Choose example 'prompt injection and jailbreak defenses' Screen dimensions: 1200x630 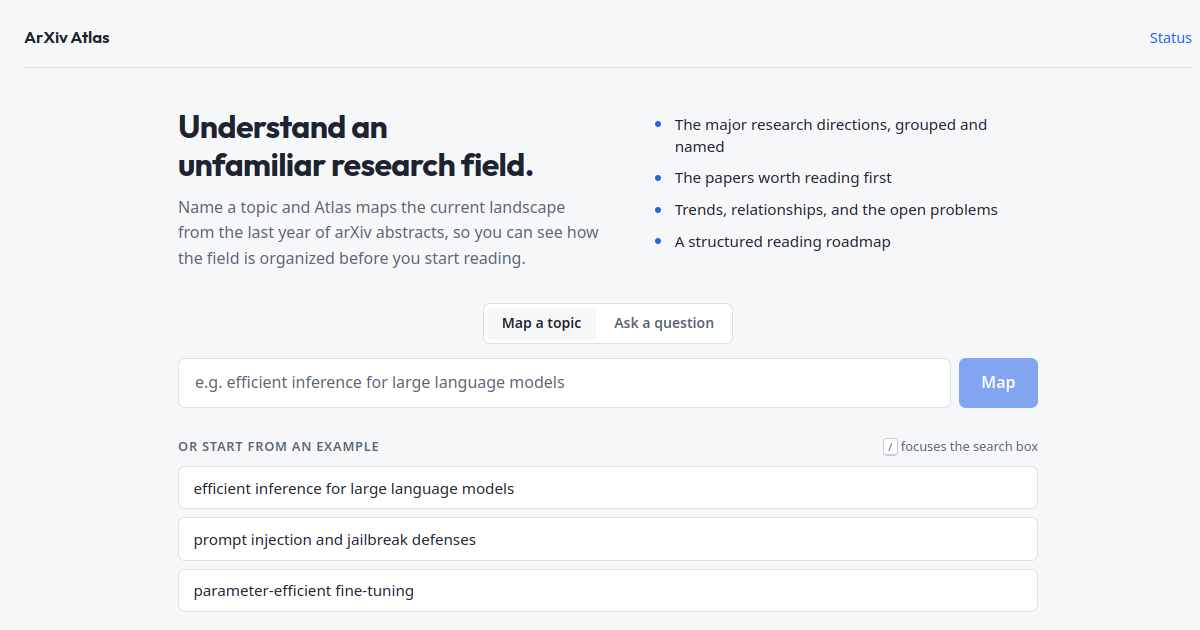(608, 539)
